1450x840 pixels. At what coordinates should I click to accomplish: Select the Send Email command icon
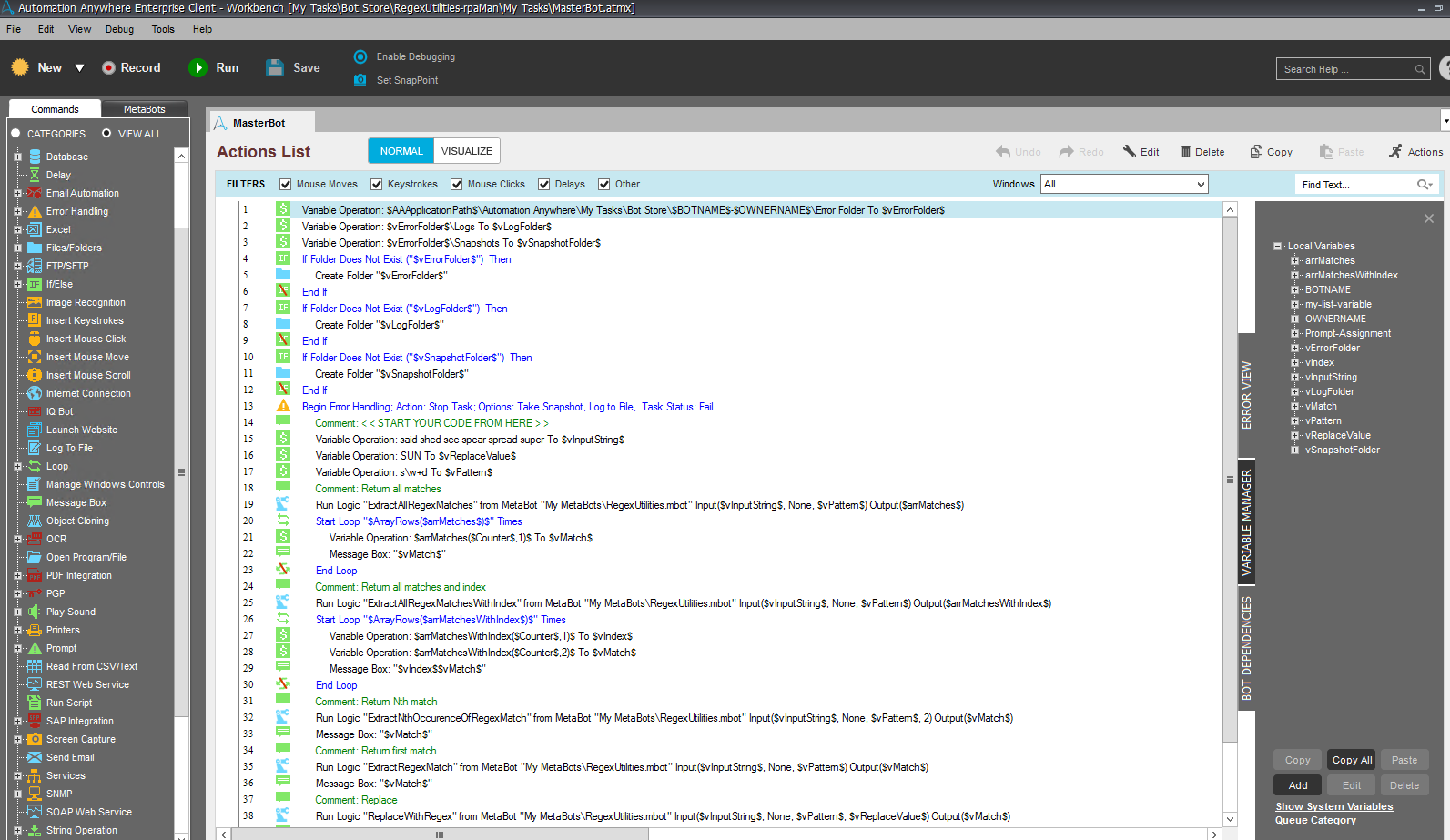coord(35,757)
